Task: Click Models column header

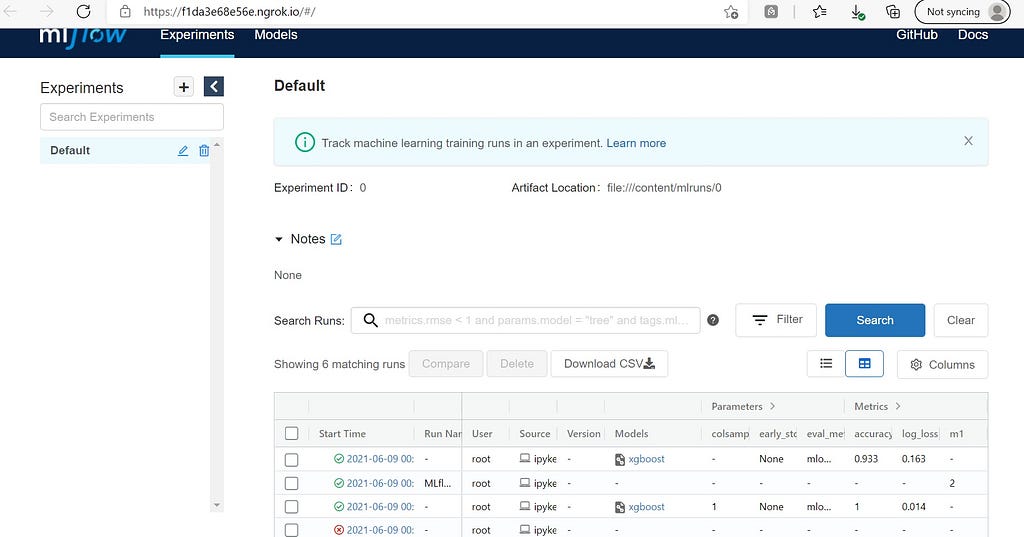Action: click(x=632, y=433)
